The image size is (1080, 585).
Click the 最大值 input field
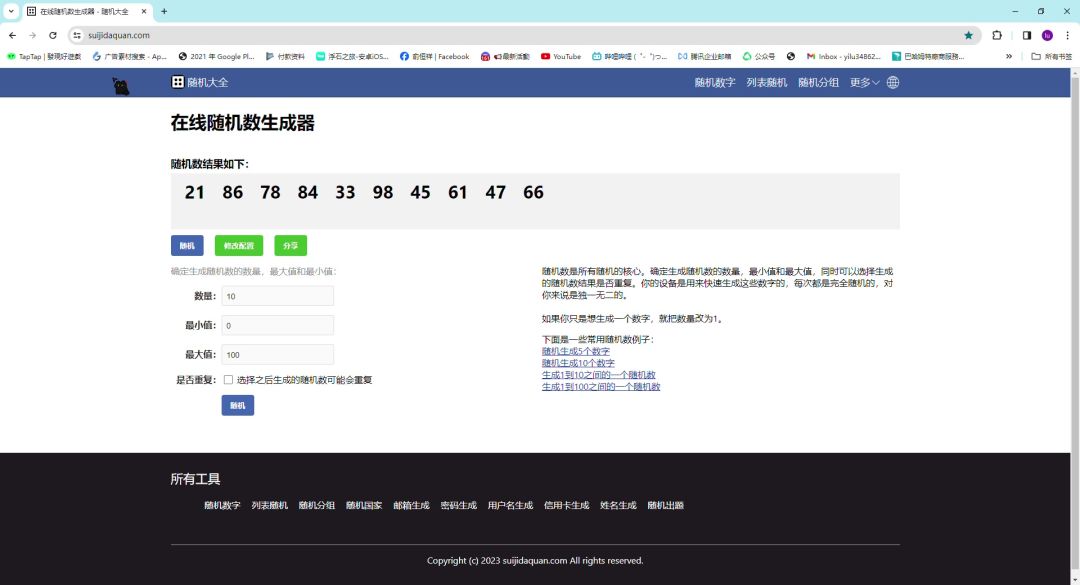click(277, 354)
